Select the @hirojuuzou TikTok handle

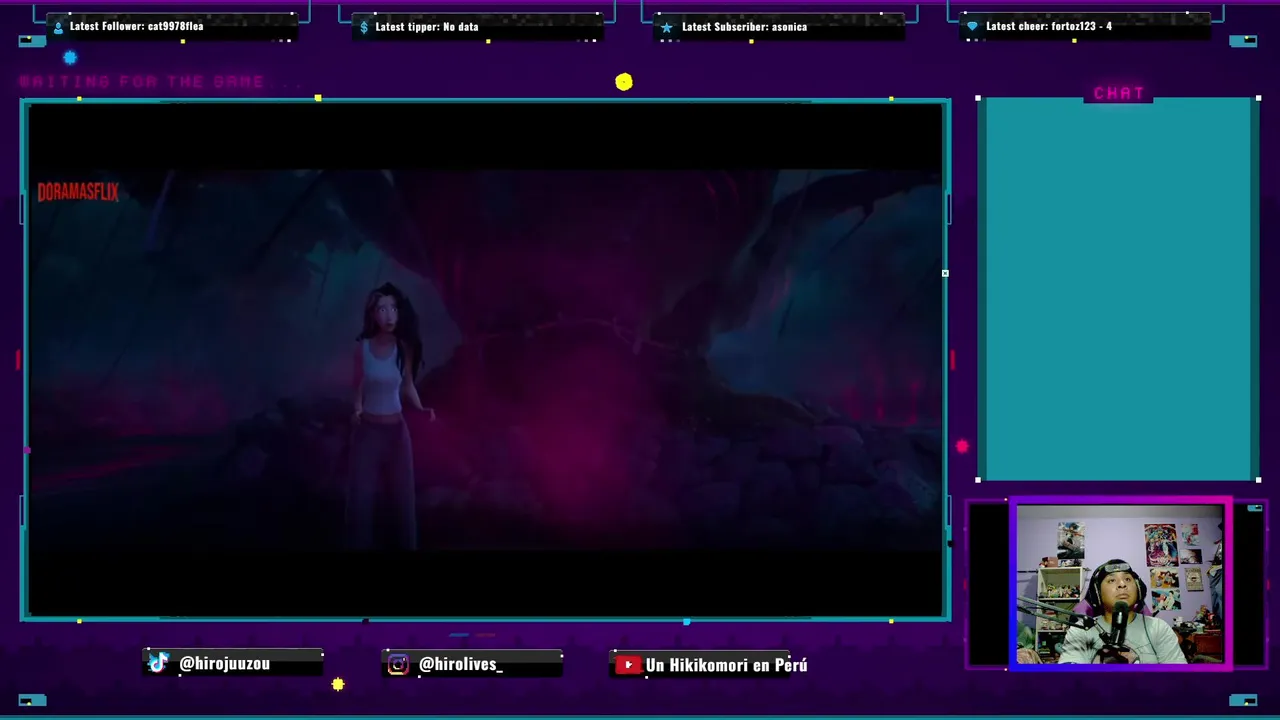point(224,663)
